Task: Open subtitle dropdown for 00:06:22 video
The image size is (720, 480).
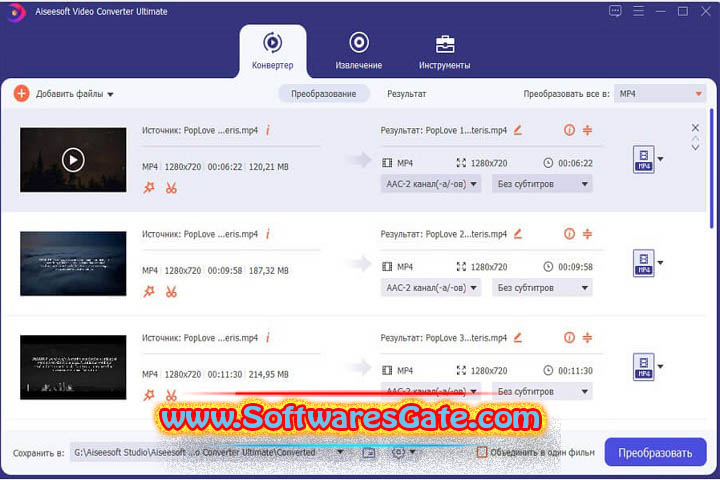Action: [x=542, y=184]
